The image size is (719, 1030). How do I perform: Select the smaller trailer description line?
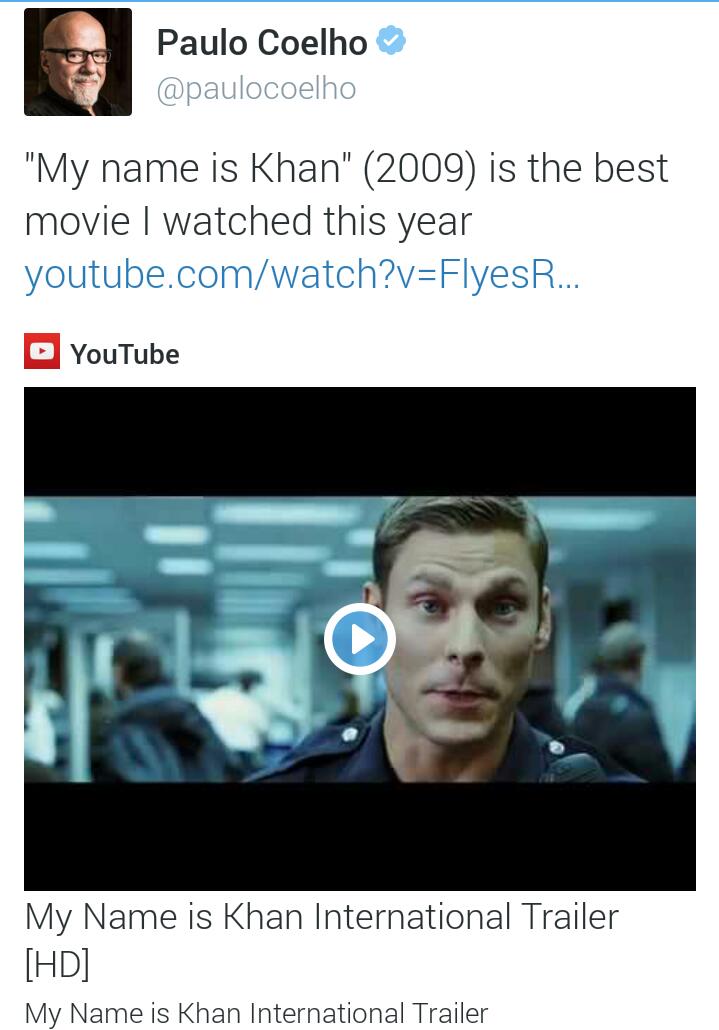[256, 1013]
